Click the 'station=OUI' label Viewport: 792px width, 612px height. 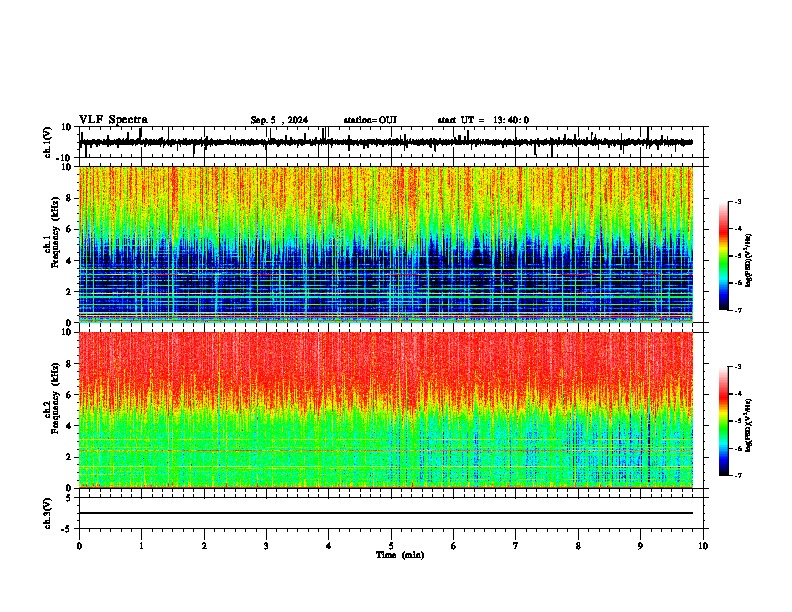click(370, 120)
